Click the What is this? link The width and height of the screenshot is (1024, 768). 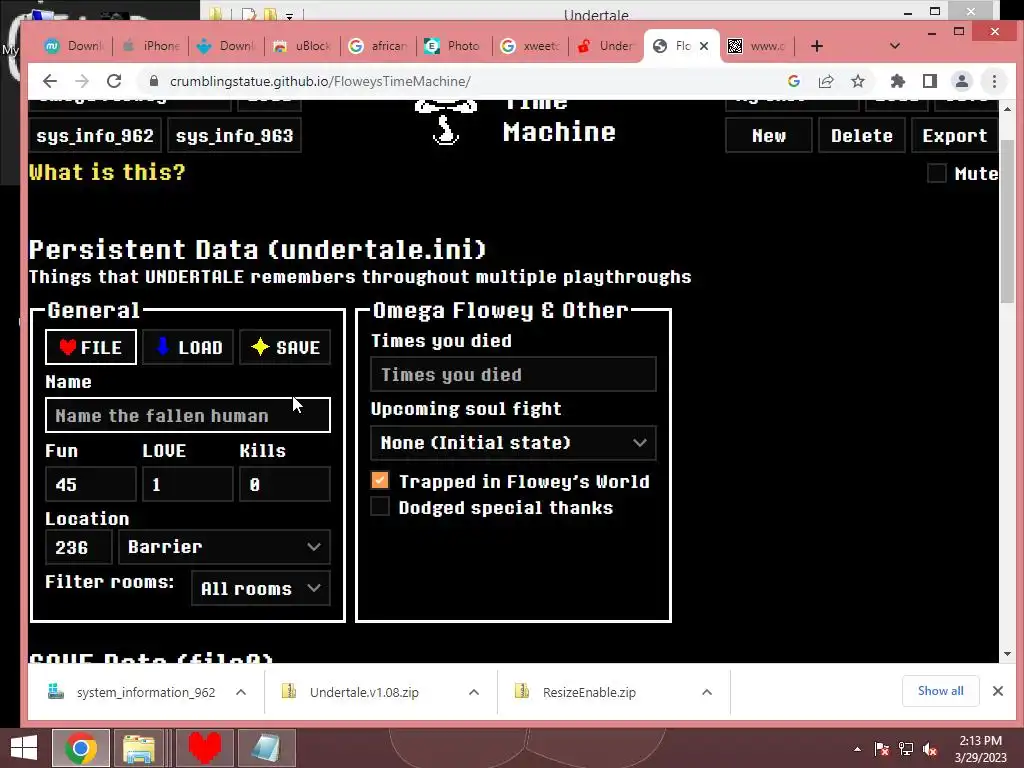tap(107, 172)
